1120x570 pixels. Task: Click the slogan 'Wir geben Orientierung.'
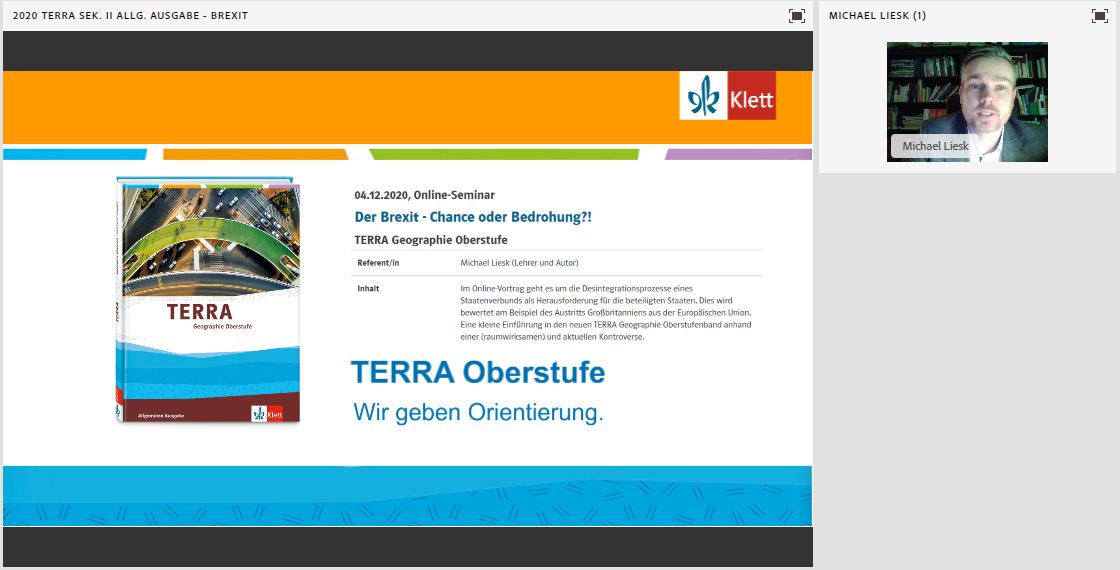(479, 412)
